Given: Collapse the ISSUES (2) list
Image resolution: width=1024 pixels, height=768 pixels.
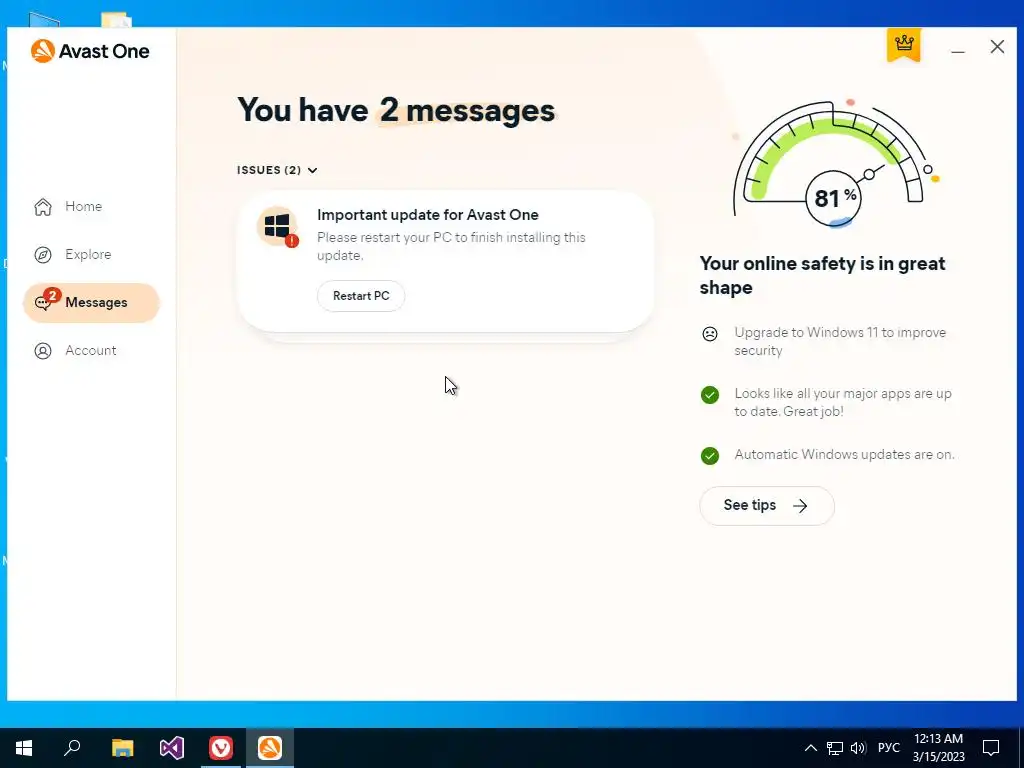Looking at the screenshot, I should 277,170.
